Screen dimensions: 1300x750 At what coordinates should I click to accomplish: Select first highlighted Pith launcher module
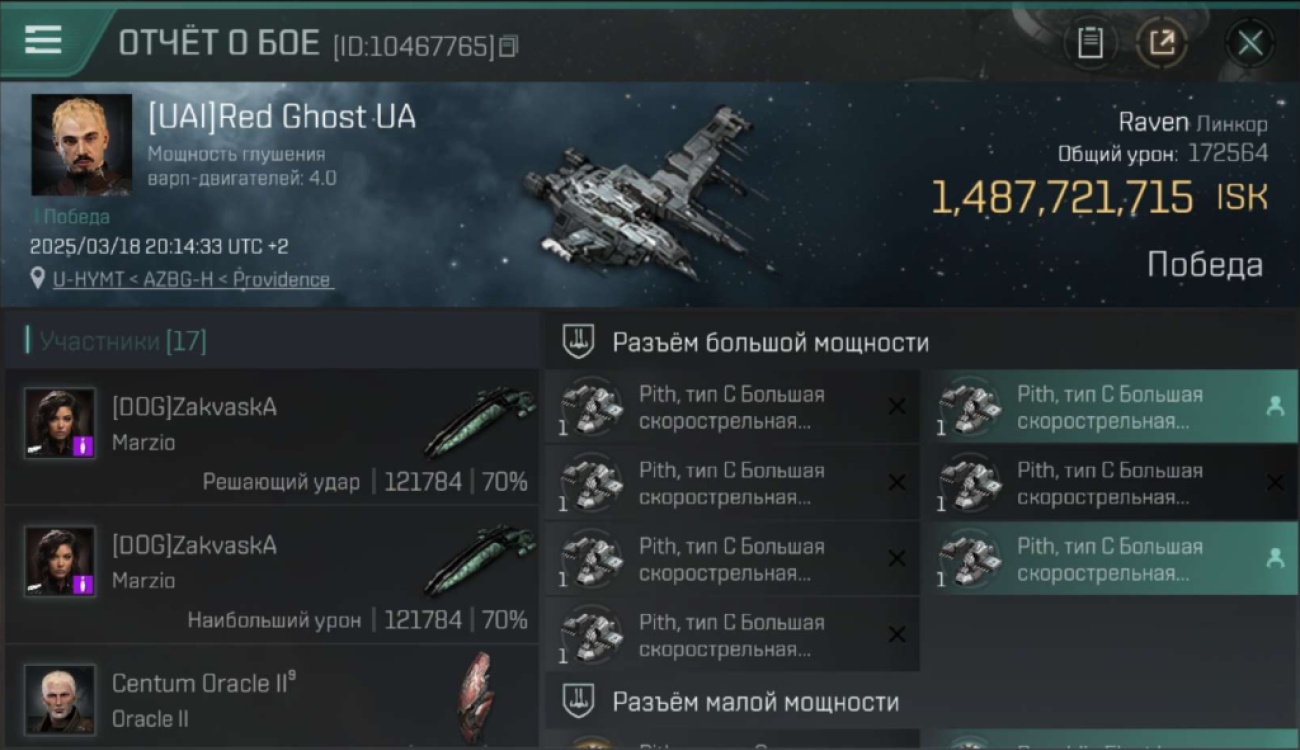click(x=1110, y=407)
